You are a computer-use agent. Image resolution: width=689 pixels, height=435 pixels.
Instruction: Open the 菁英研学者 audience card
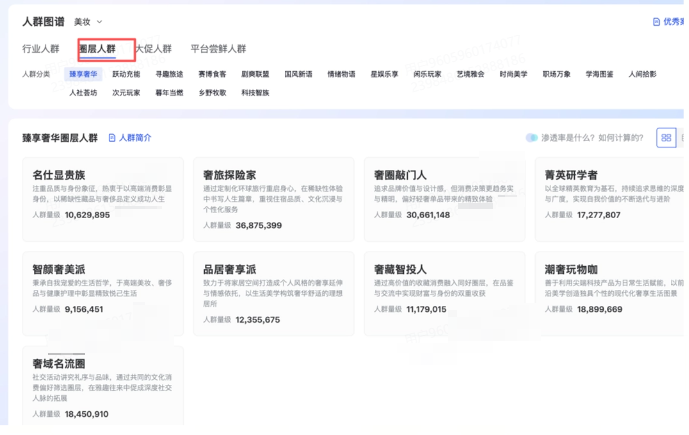click(x=609, y=199)
